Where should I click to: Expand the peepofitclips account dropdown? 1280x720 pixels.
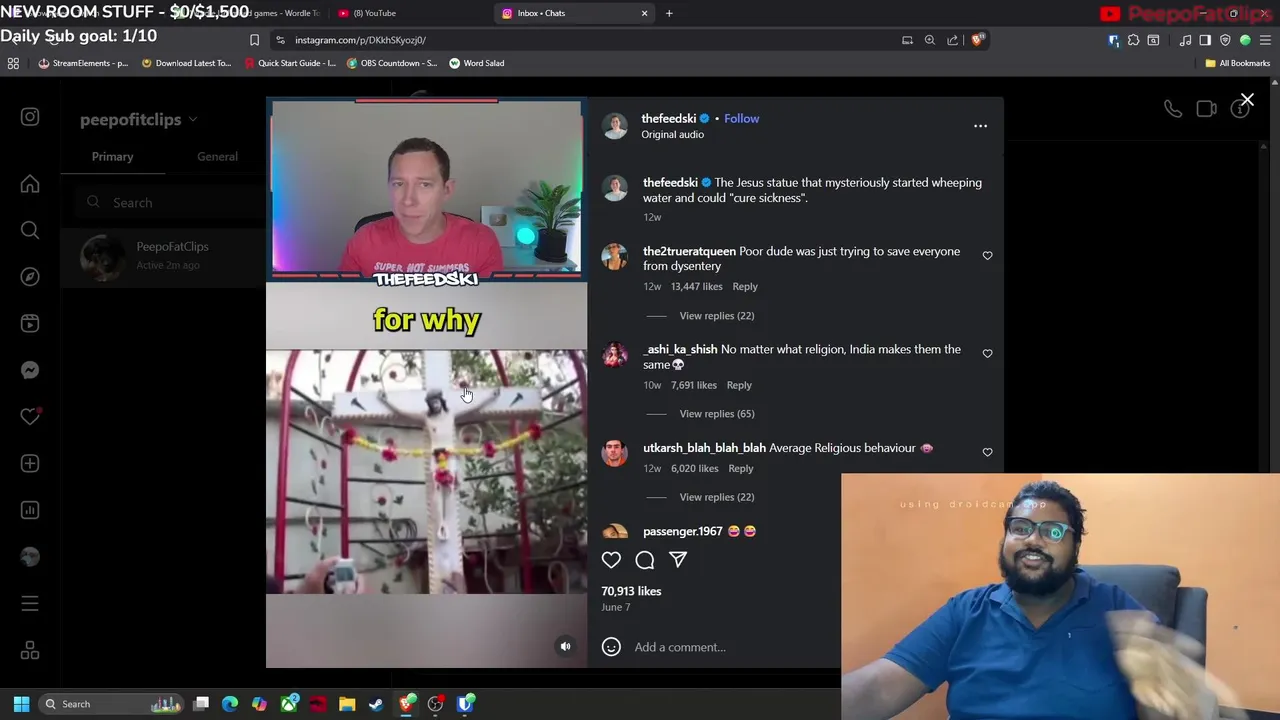(x=139, y=119)
